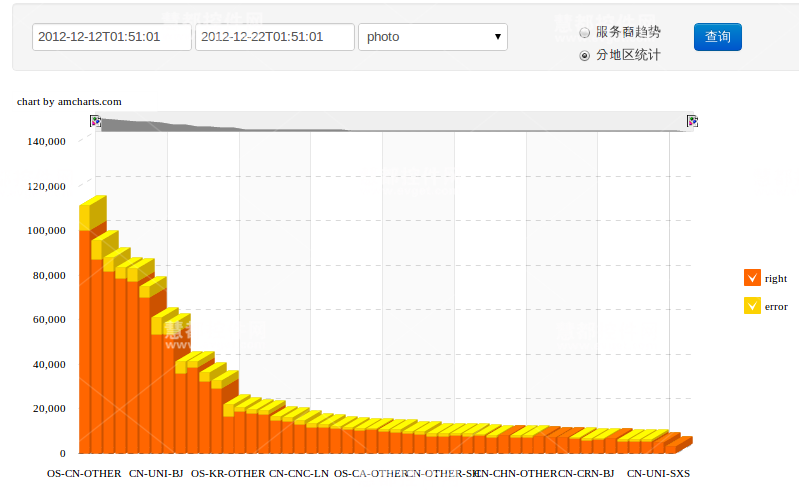Click the start date input field
The width and height of the screenshot is (799, 490).
point(112,37)
